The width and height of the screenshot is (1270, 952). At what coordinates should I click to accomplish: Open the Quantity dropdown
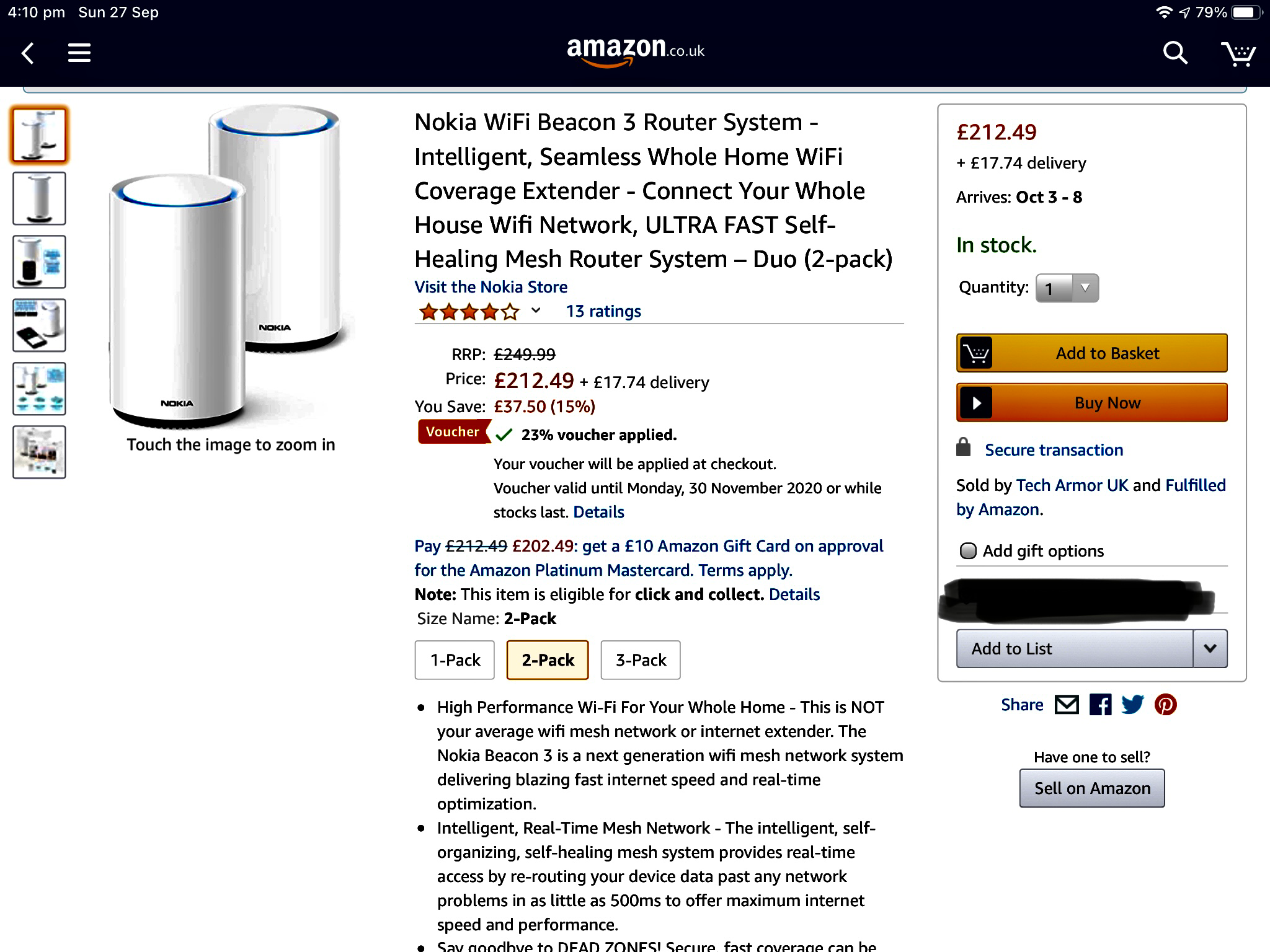click(1067, 288)
